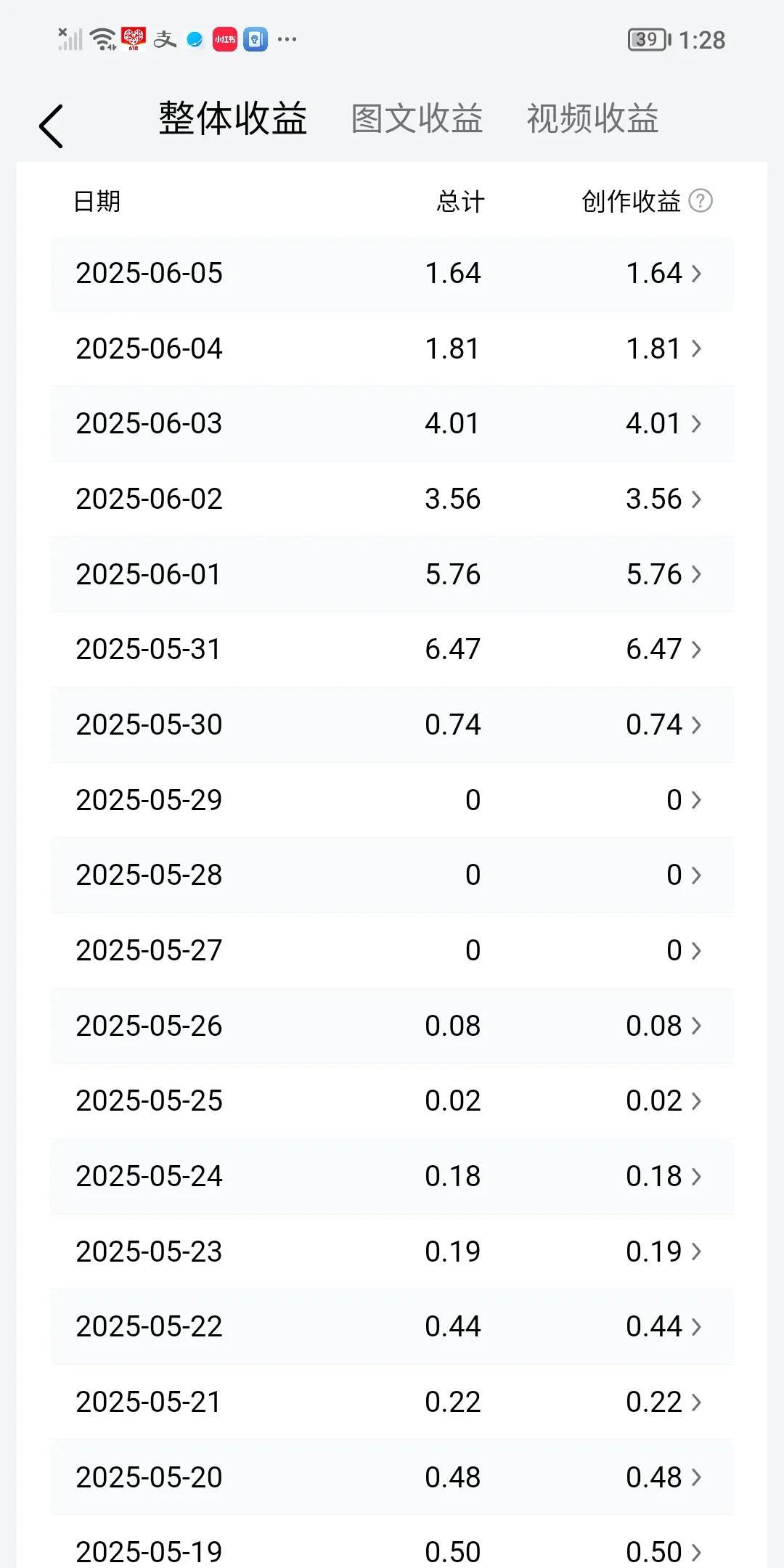Viewport: 784px width, 1568px height.
Task: Tap the back arrow icon
Action: coord(51,126)
